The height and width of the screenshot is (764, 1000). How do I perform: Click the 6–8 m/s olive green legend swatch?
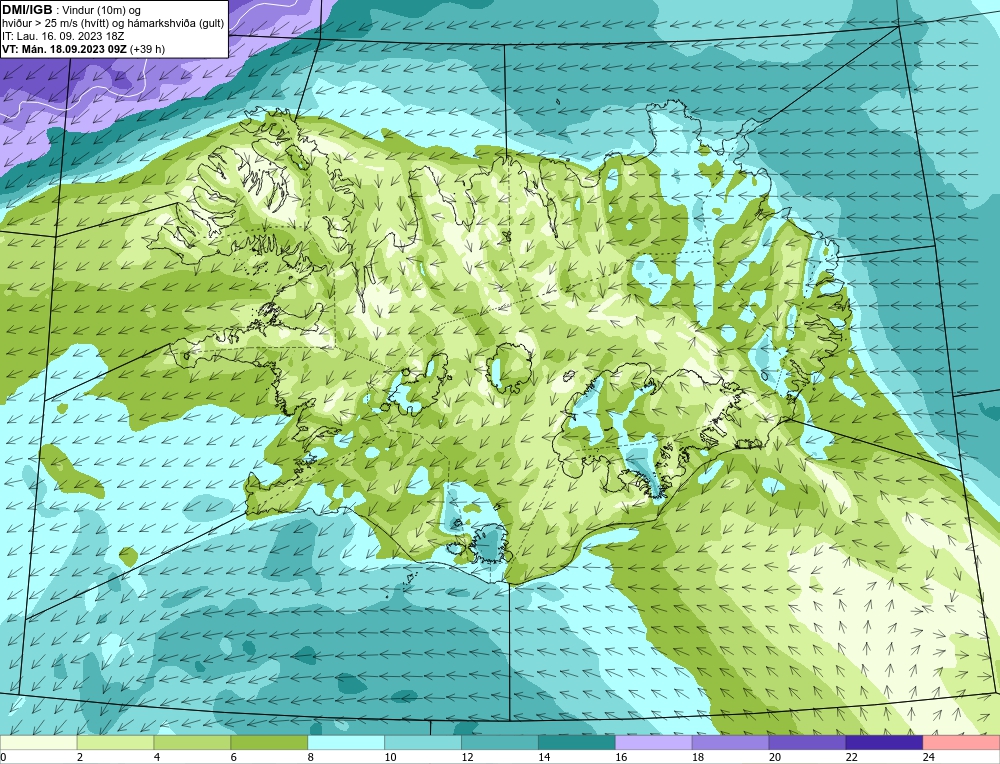(x=269, y=743)
